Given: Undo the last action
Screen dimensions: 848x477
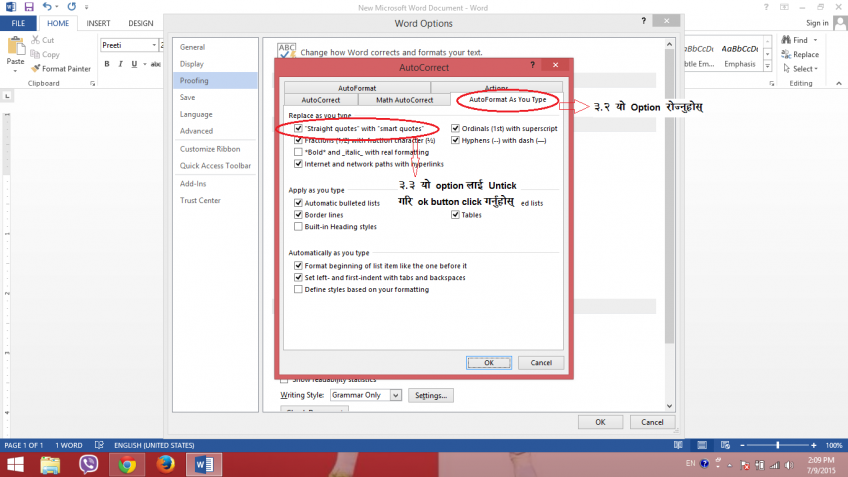Looking at the screenshot, I should 47,7.
